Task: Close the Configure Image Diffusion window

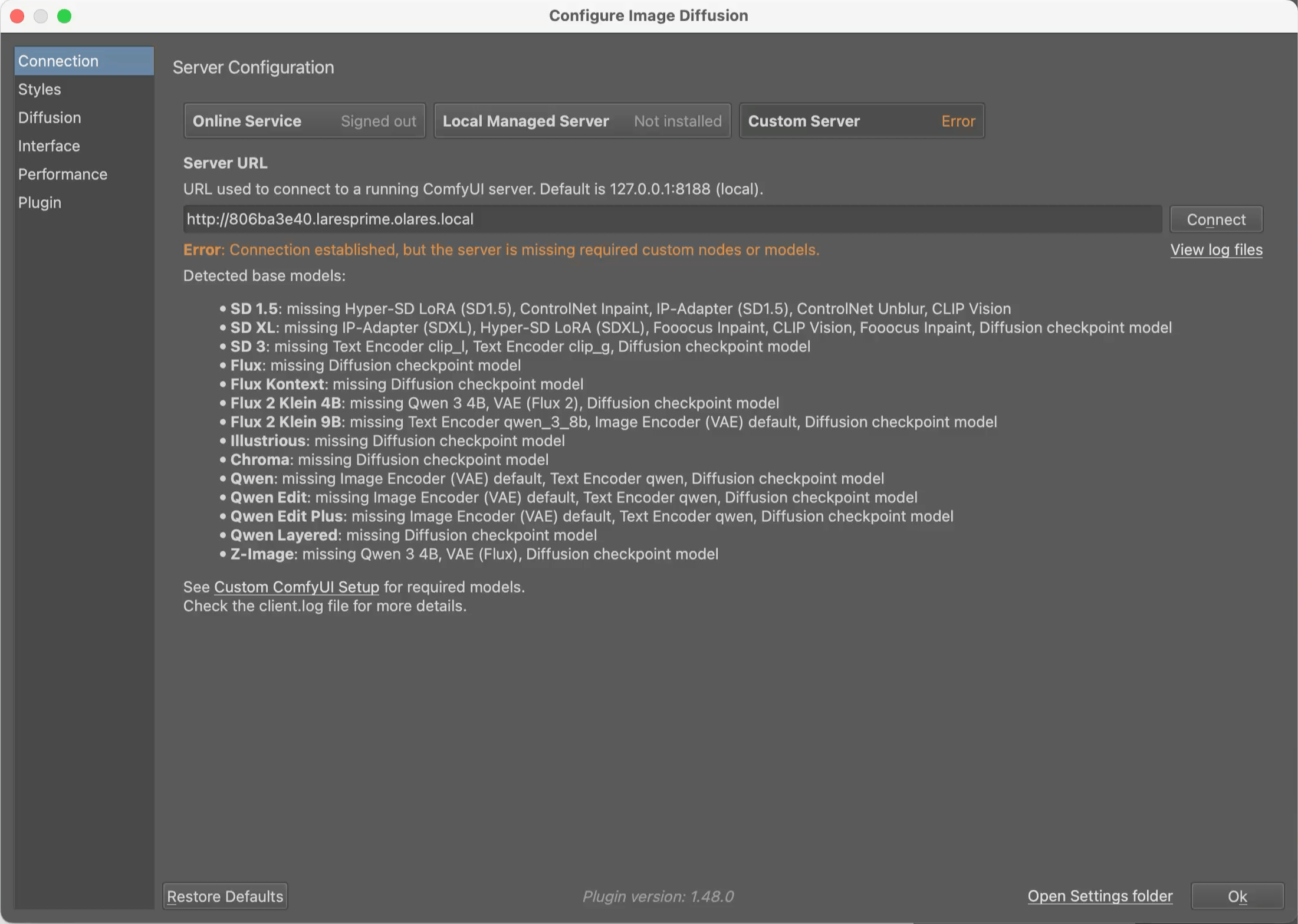Action: click(17, 16)
